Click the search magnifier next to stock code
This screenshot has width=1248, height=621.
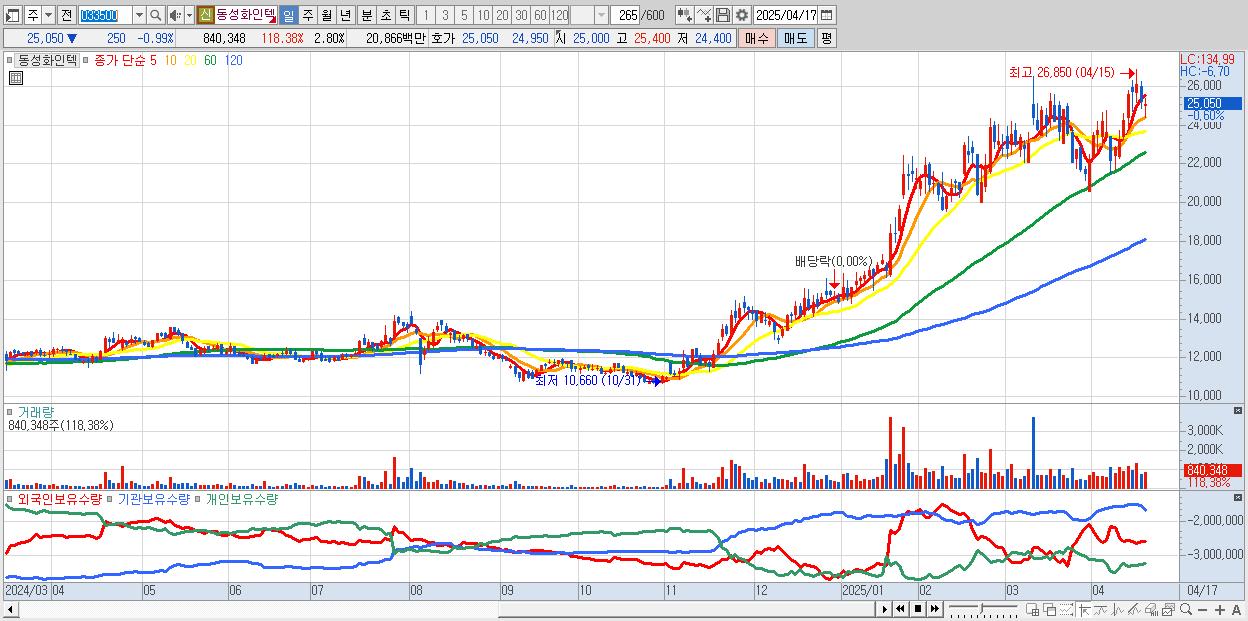pos(156,15)
